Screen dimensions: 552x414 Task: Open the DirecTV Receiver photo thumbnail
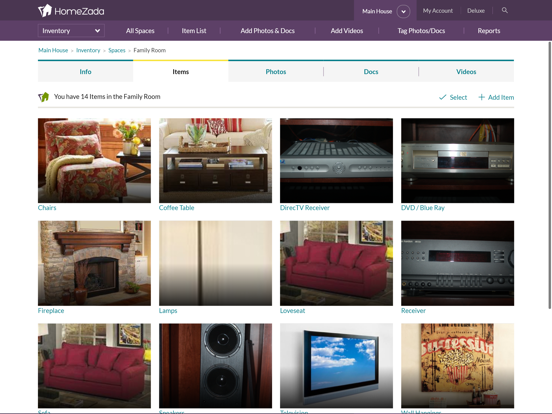[337, 161]
